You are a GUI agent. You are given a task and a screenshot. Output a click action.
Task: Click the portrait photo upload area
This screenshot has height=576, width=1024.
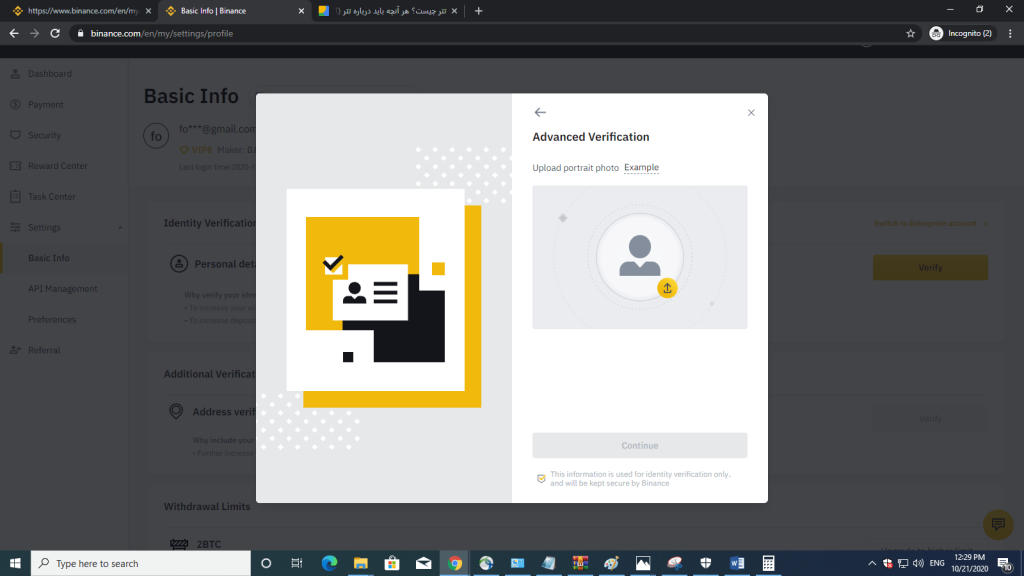(x=639, y=257)
